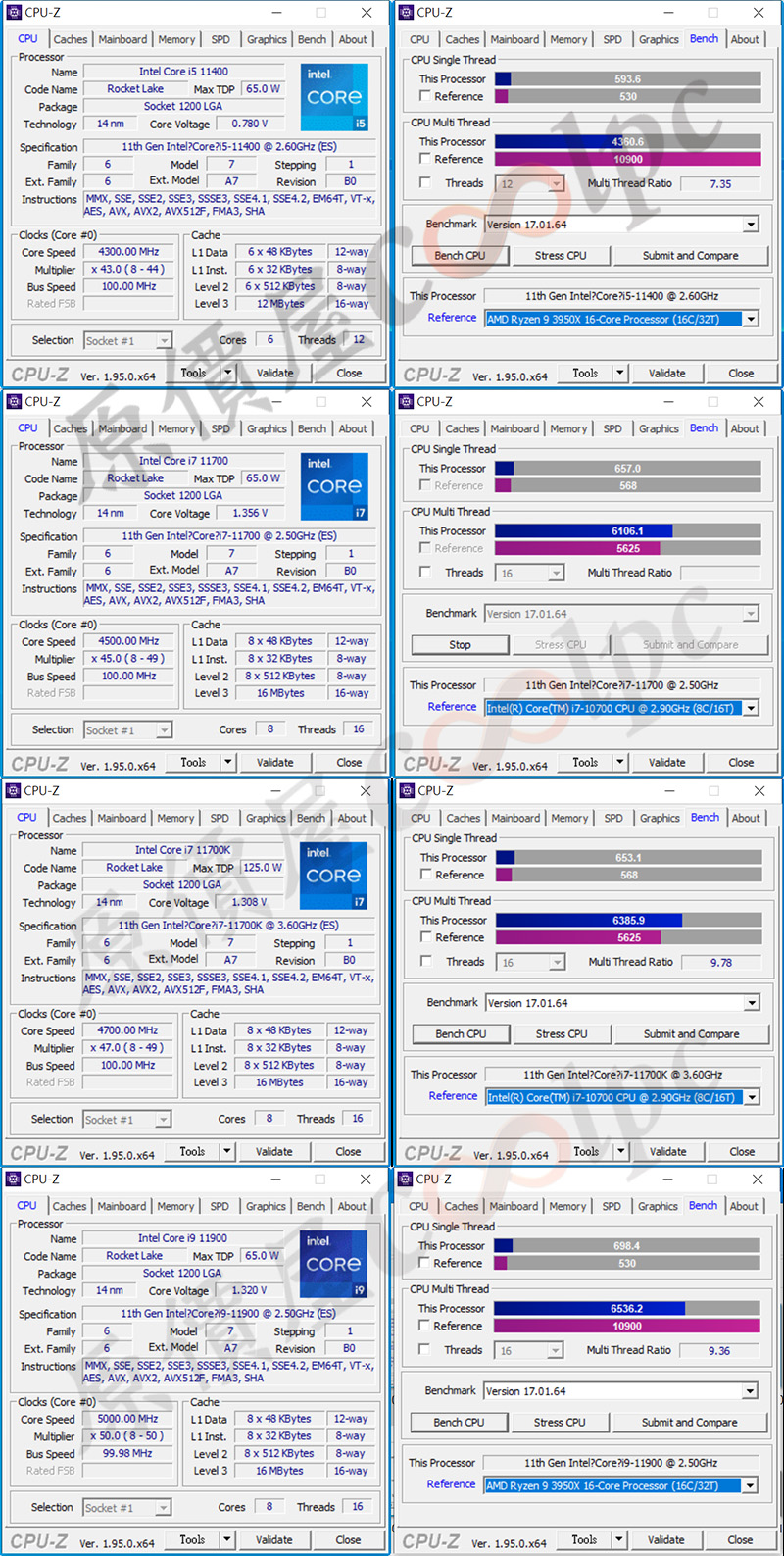
Task: Click the Bus Speed value 99.98 MHz
Action: (127, 1453)
